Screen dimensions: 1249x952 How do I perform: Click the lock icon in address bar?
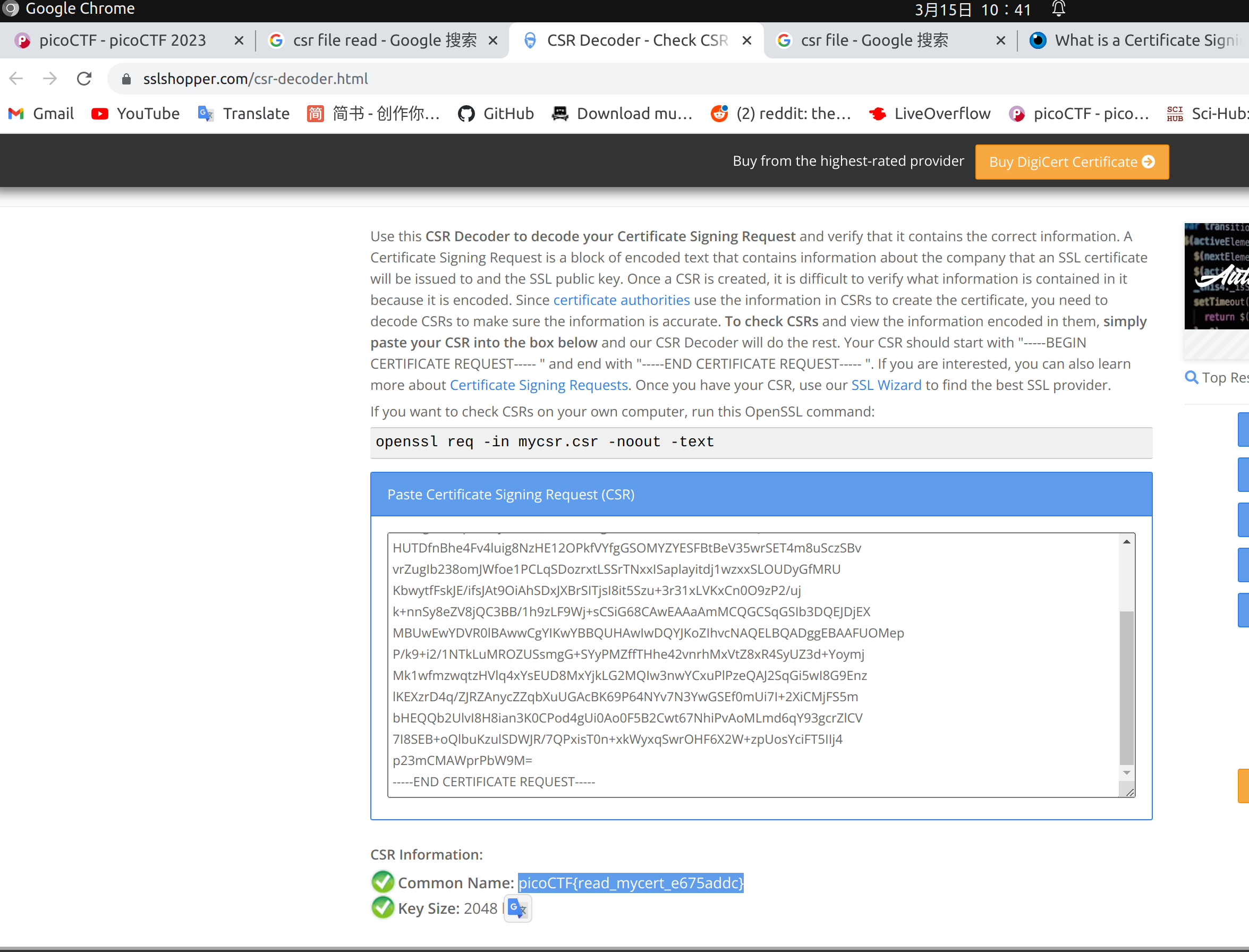(126, 79)
